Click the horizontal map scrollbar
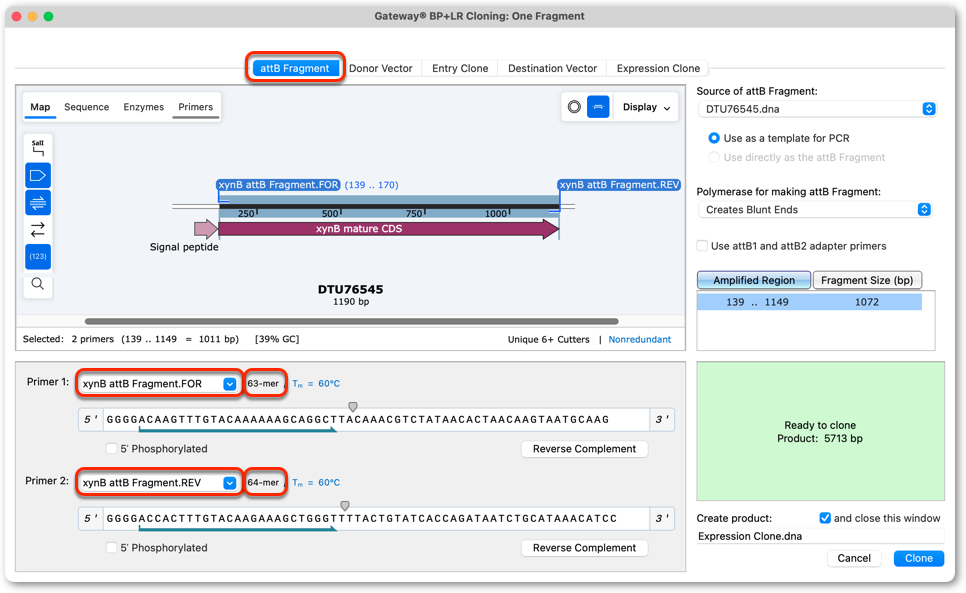This screenshot has width=966, height=593. (351, 321)
